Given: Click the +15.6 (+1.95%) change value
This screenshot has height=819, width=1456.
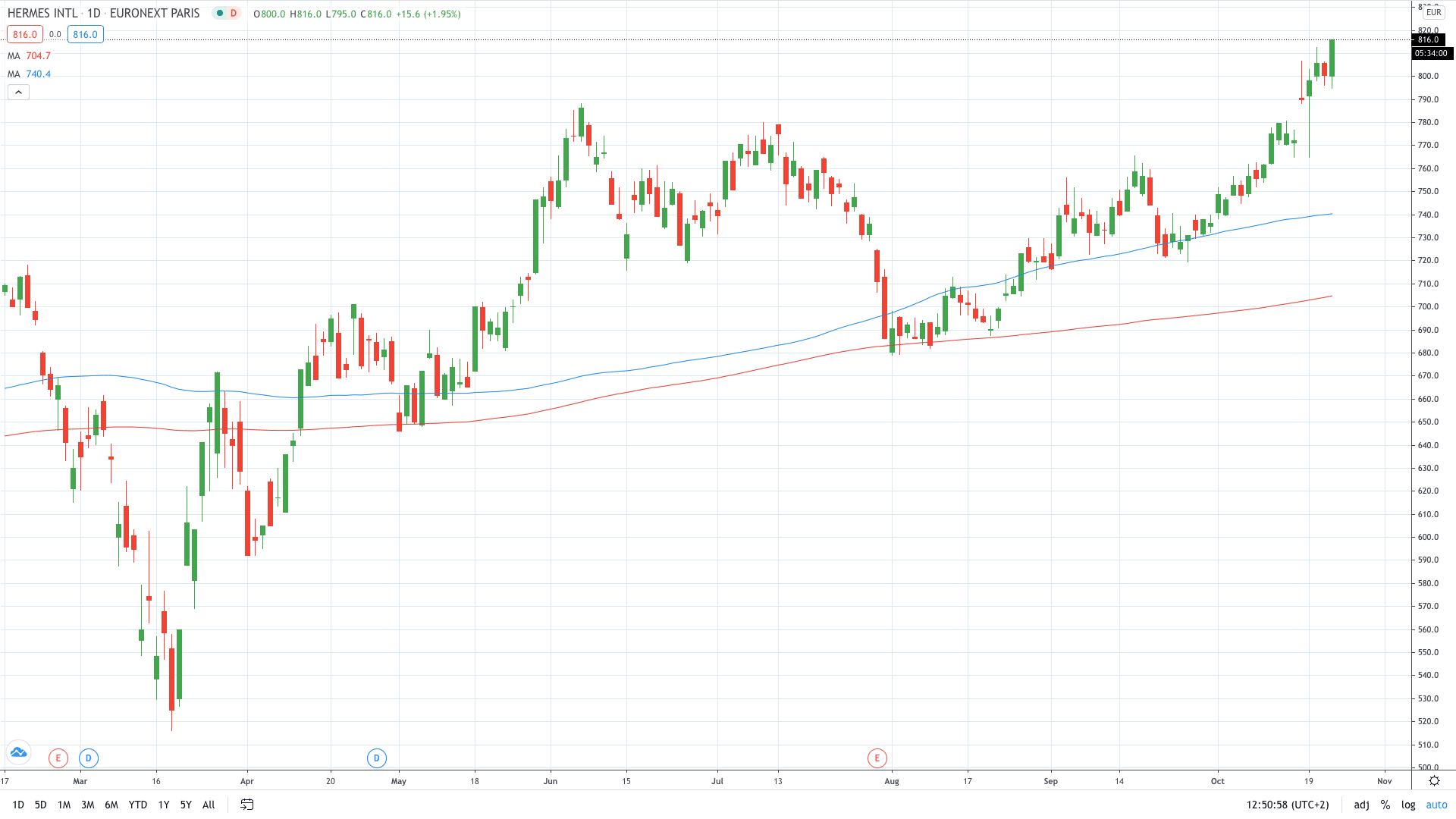Looking at the screenshot, I should coord(428,14).
